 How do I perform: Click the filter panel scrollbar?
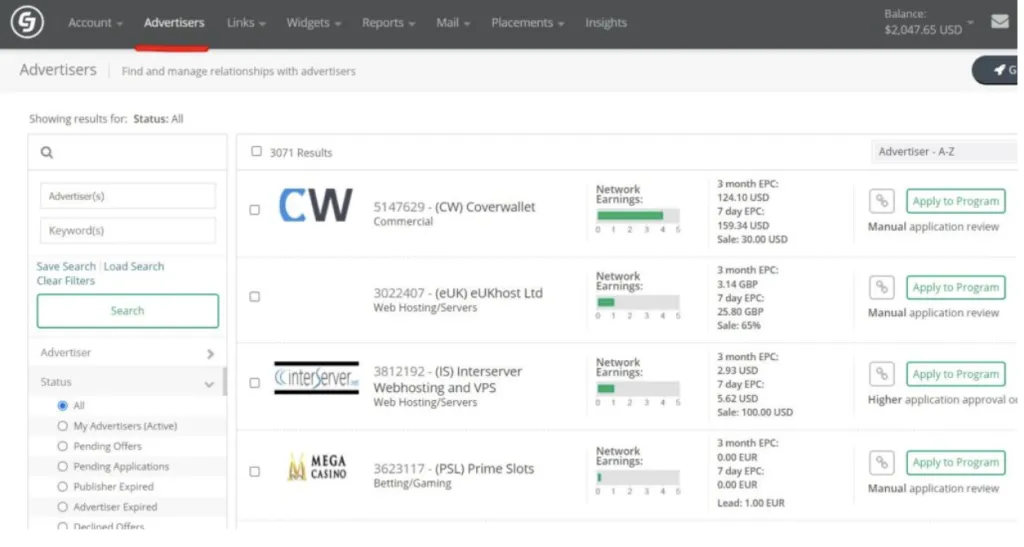[225, 382]
